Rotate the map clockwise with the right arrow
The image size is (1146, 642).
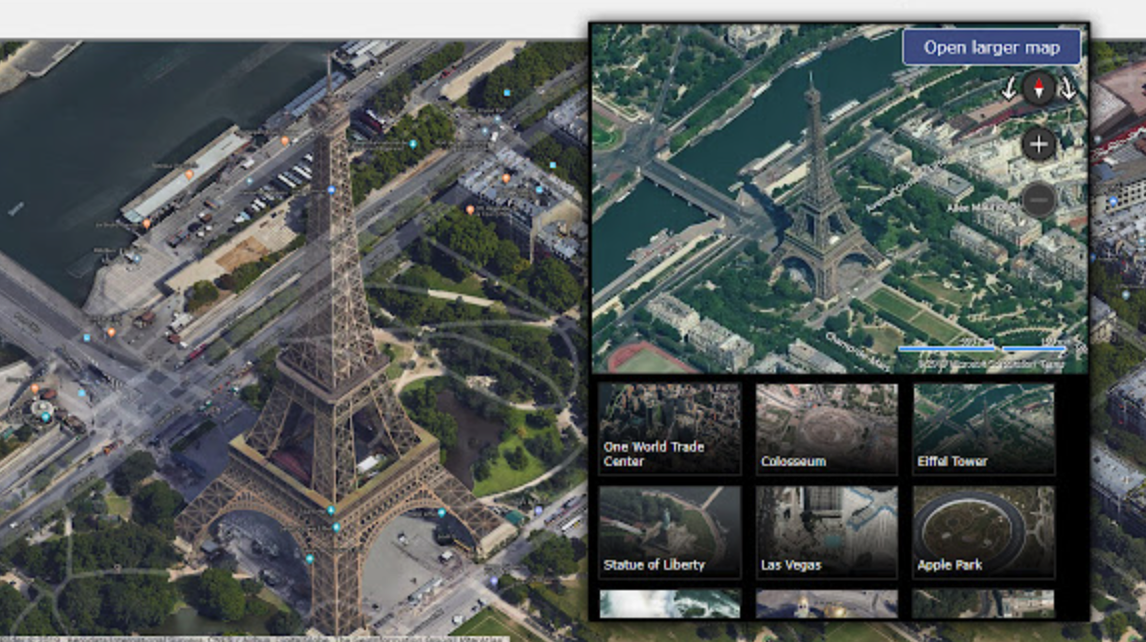point(1068,88)
